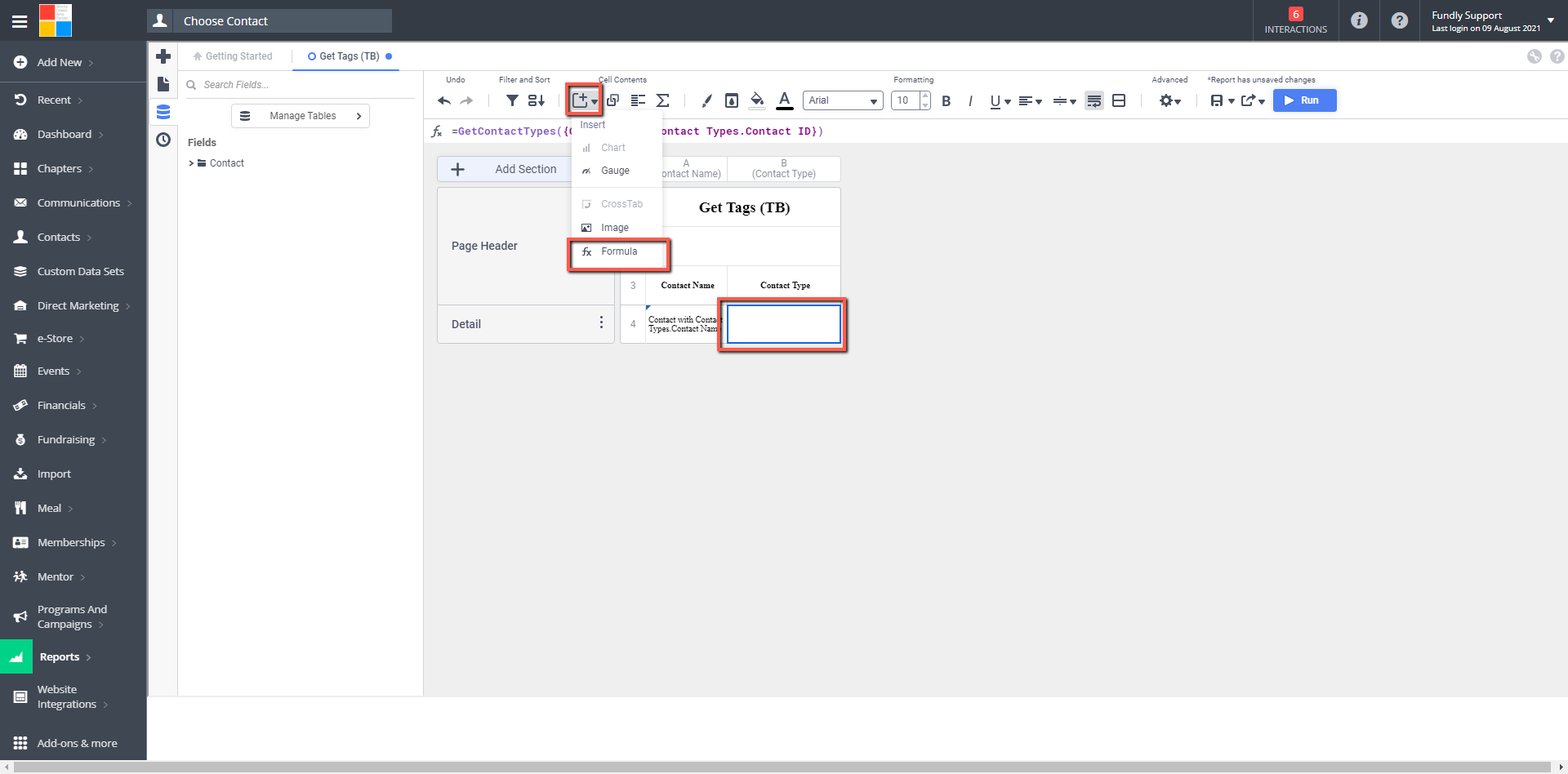Open the Detail section three-dot menu
This screenshot has width=1568, height=774.
click(x=602, y=322)
